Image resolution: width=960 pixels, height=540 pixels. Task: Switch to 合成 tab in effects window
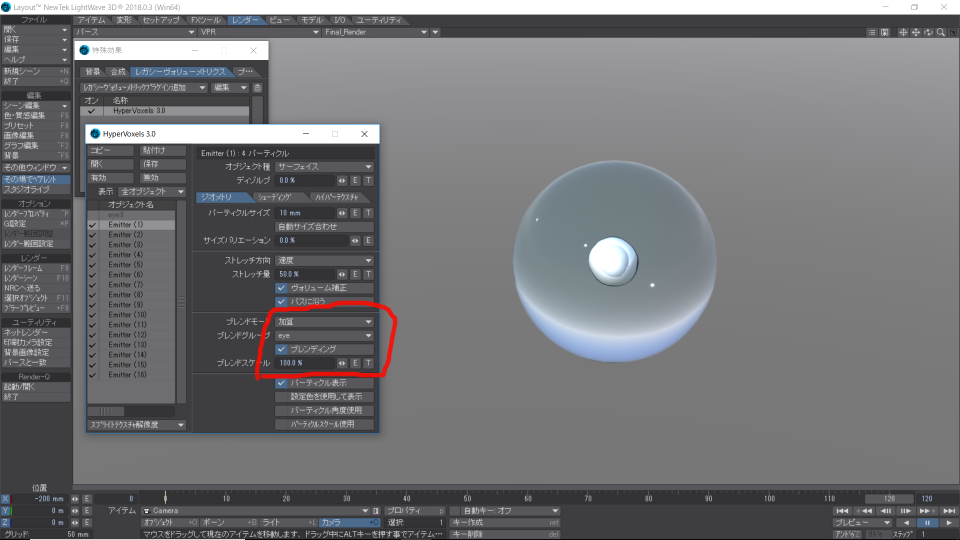point(118,72)
